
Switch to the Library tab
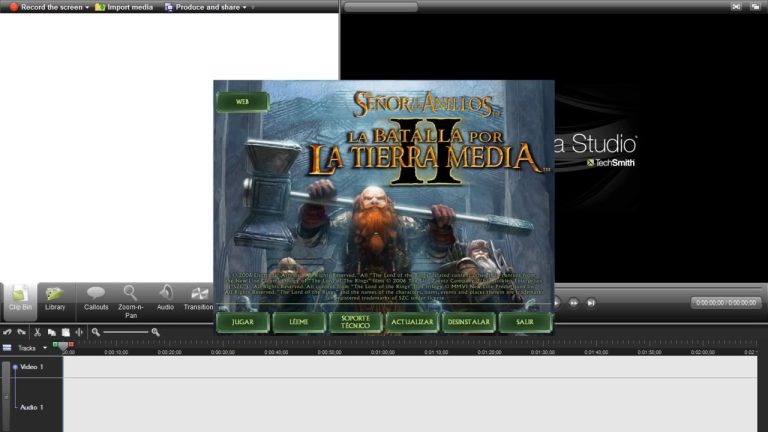pos(55,300)
